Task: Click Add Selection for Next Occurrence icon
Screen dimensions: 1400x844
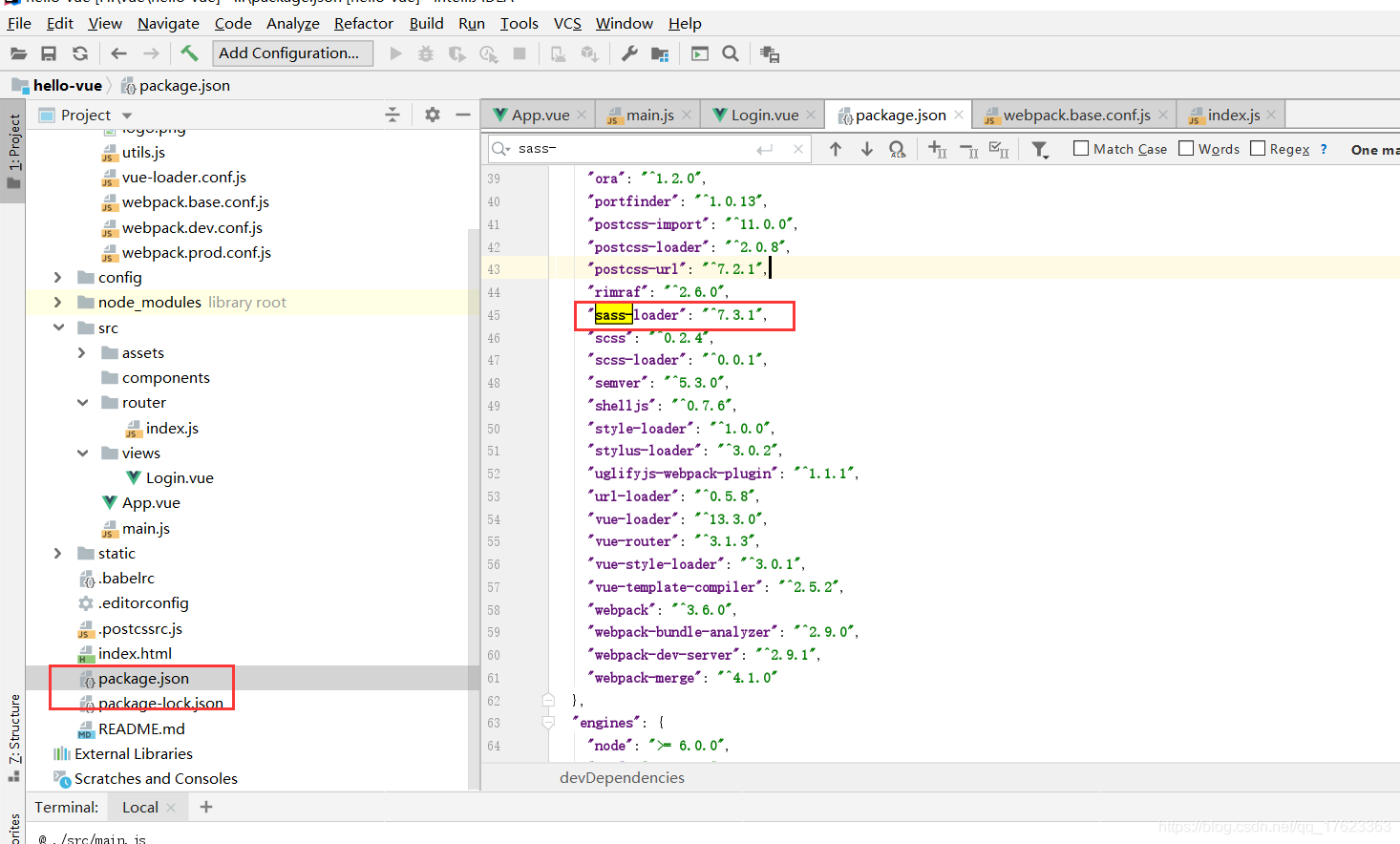Action: click(938, 149)
